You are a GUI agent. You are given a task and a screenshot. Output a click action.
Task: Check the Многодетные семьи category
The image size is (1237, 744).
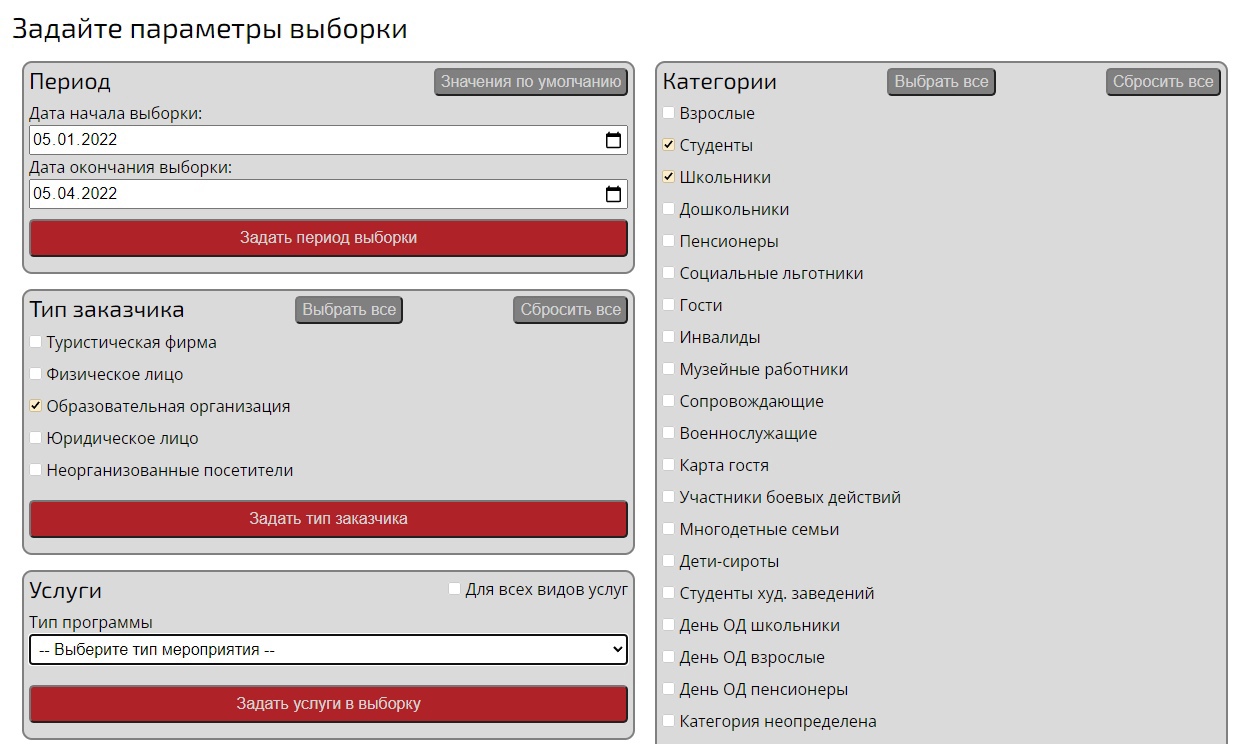(668, 529)
